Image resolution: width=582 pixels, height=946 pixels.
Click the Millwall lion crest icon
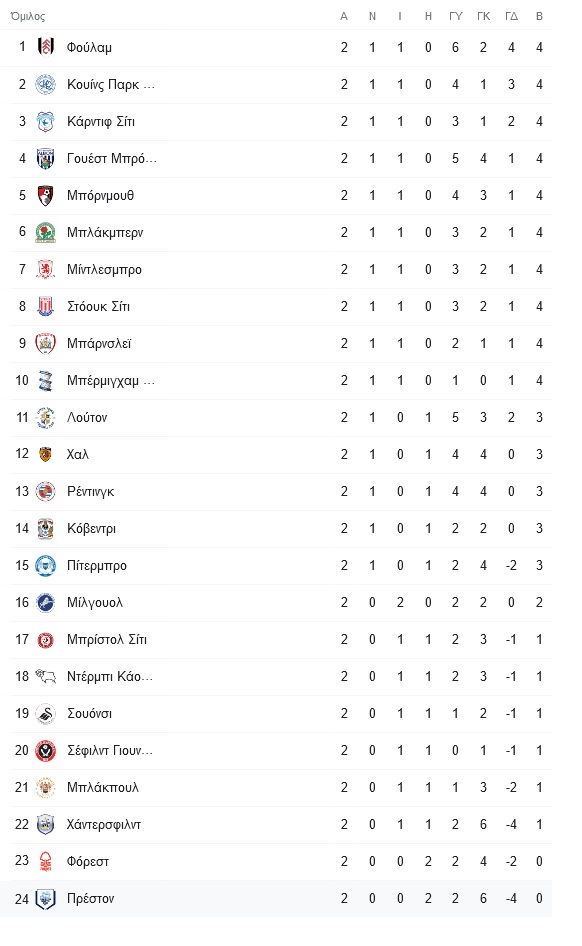45,602
